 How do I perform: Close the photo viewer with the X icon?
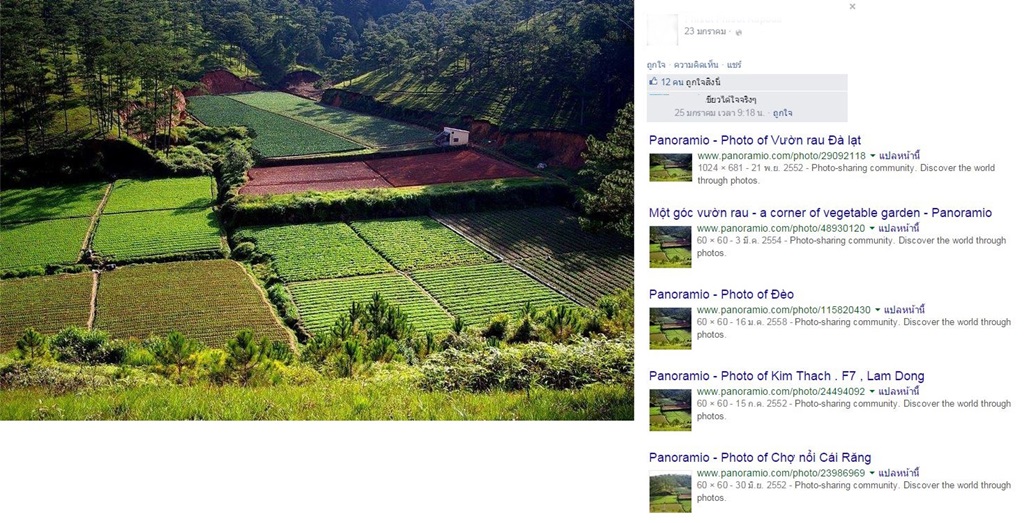pyautogui.click(x=852, y=7)
